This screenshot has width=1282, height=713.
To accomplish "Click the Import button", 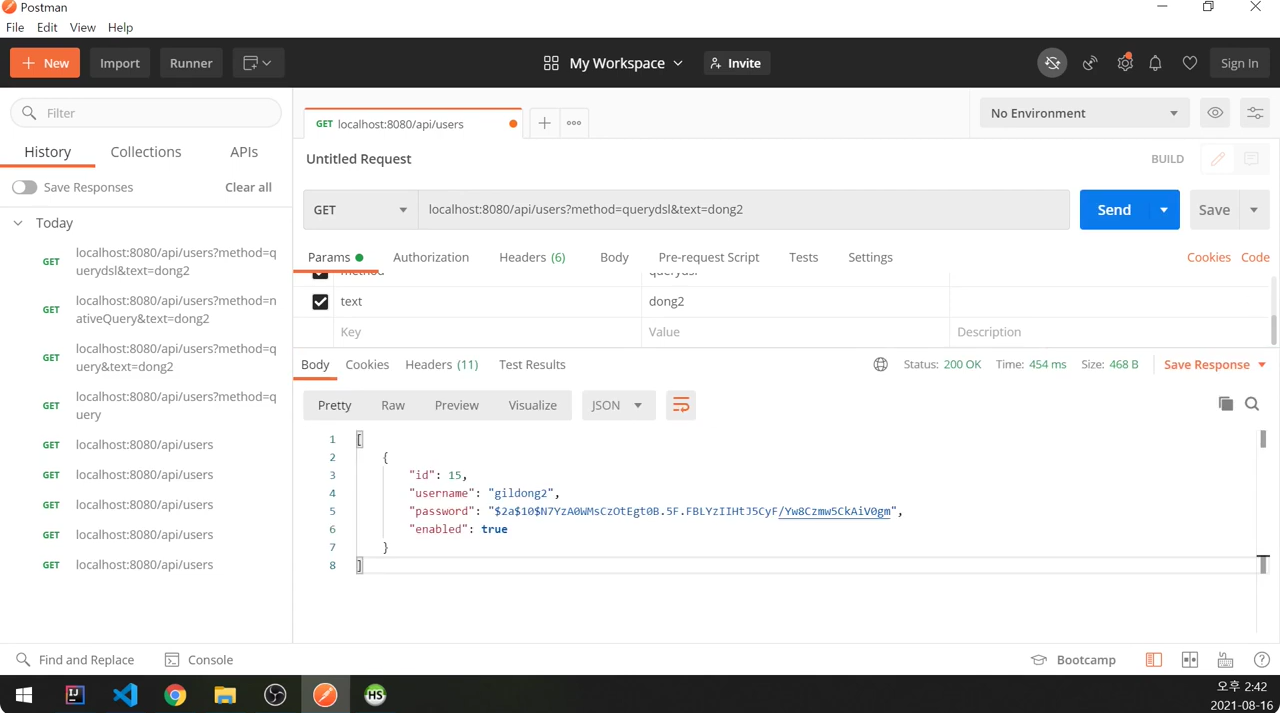I will pyautogui.click(x=120, y=63).
